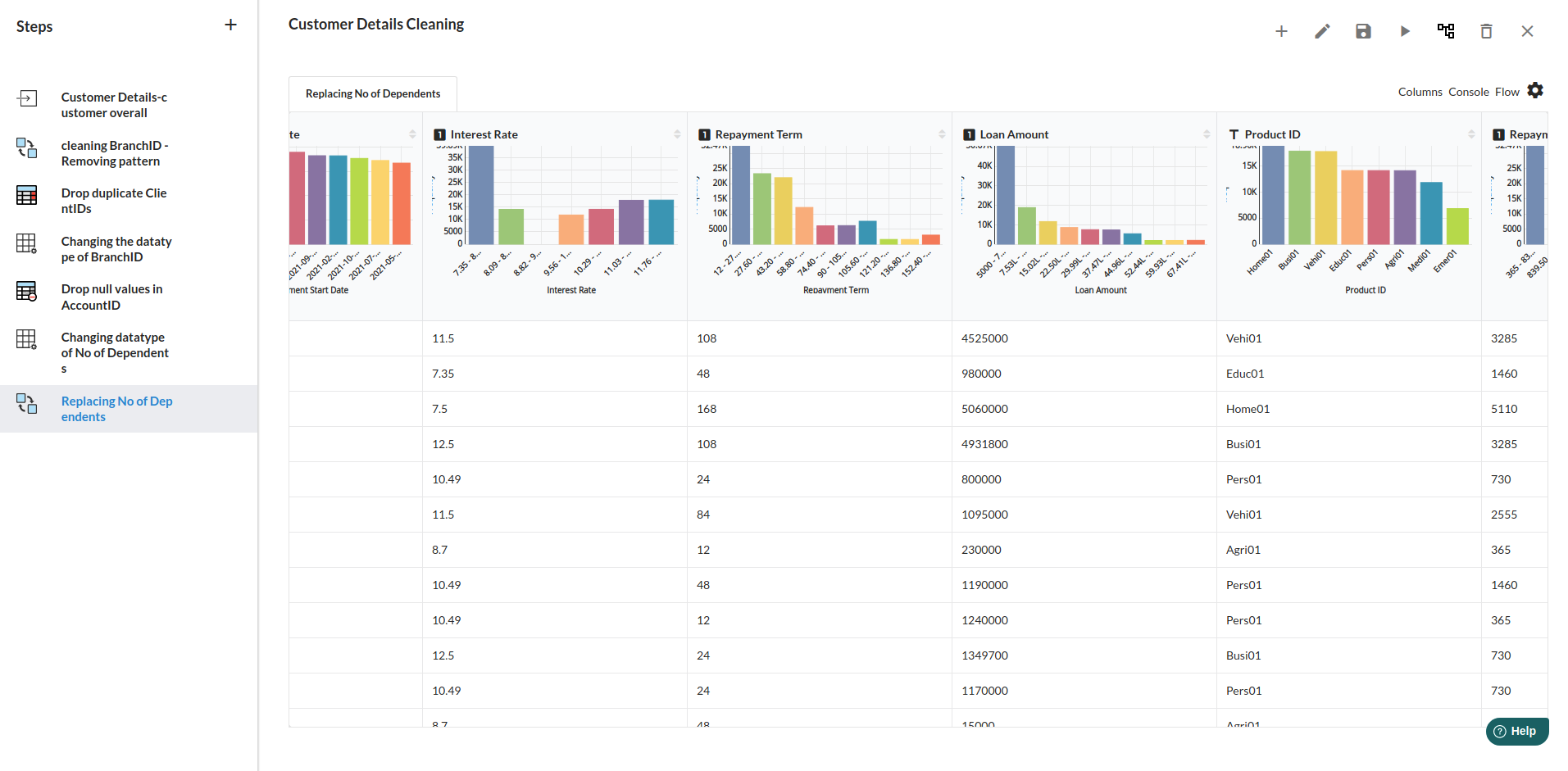The width and height of the screenshot is (1568, 771).
Task: Click repayment term cell 84
Action: coord(703,515)
